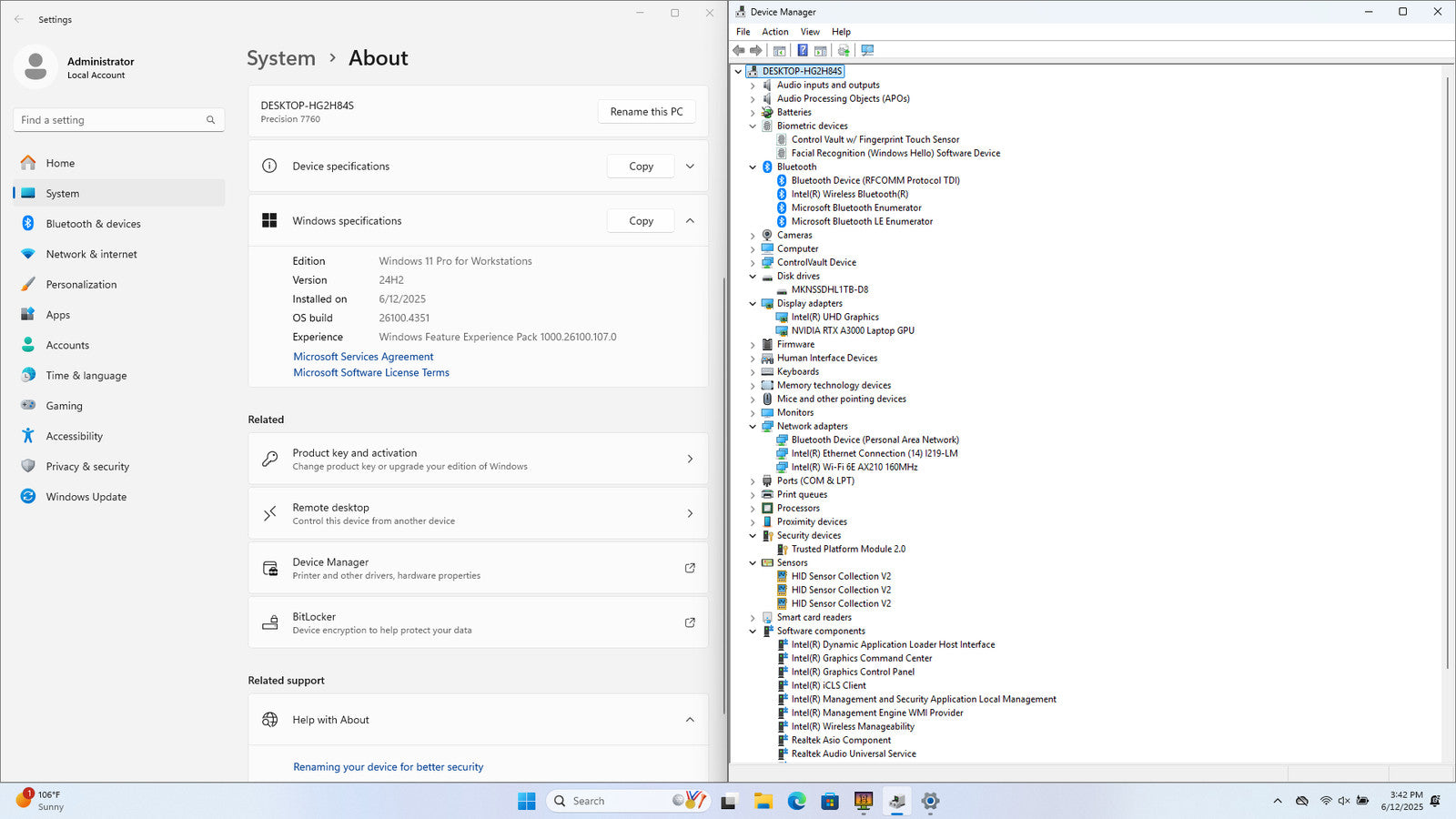Image resolution: width=1456 pixels, height=819 pixels.
Task: Open BitLocker device encryption
Action: tap(478, 622)
